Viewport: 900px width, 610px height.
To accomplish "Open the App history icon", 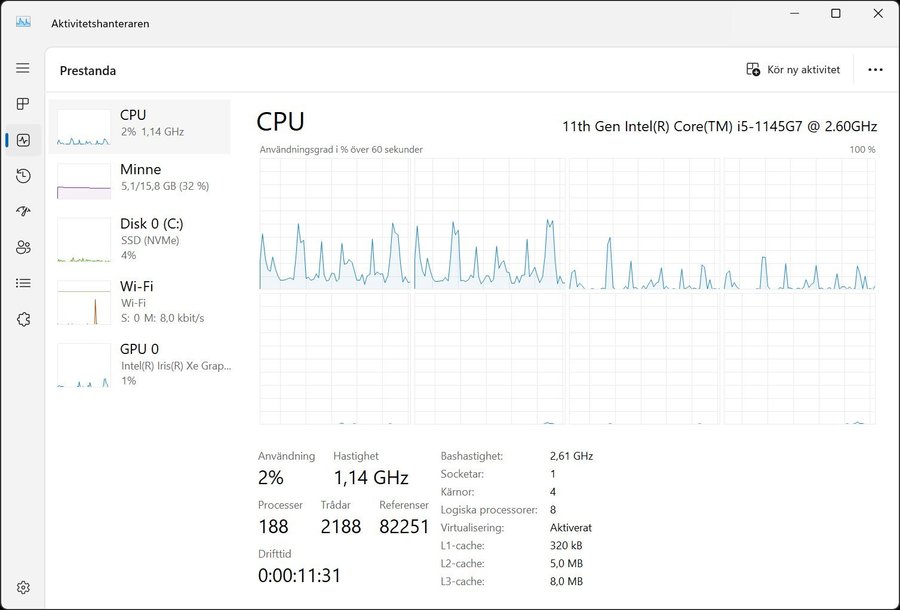I will tap(23, 176).
